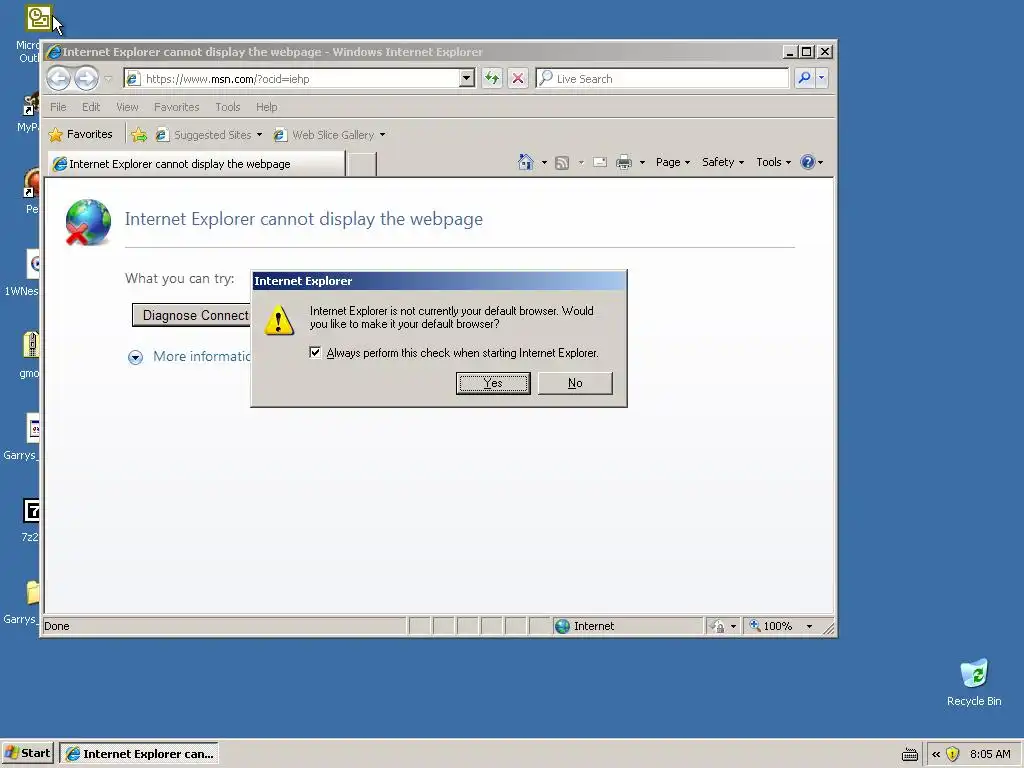Click Add to Favorites Bar icon
Viewport: 1024px width, 768px height.
point(139,135)
